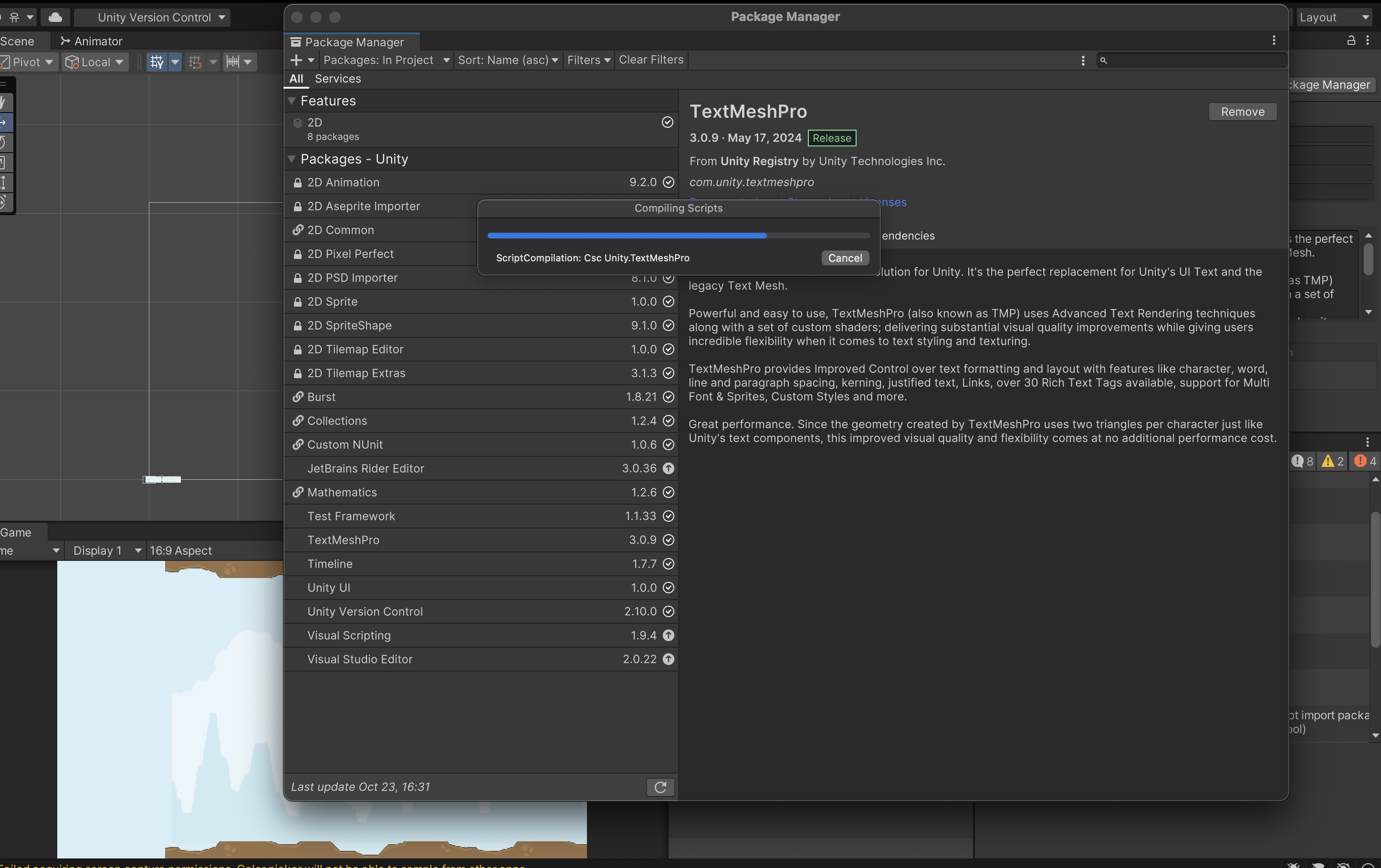
Task: Select the 2D SpriteShape package row
Action: pos(481,326)
